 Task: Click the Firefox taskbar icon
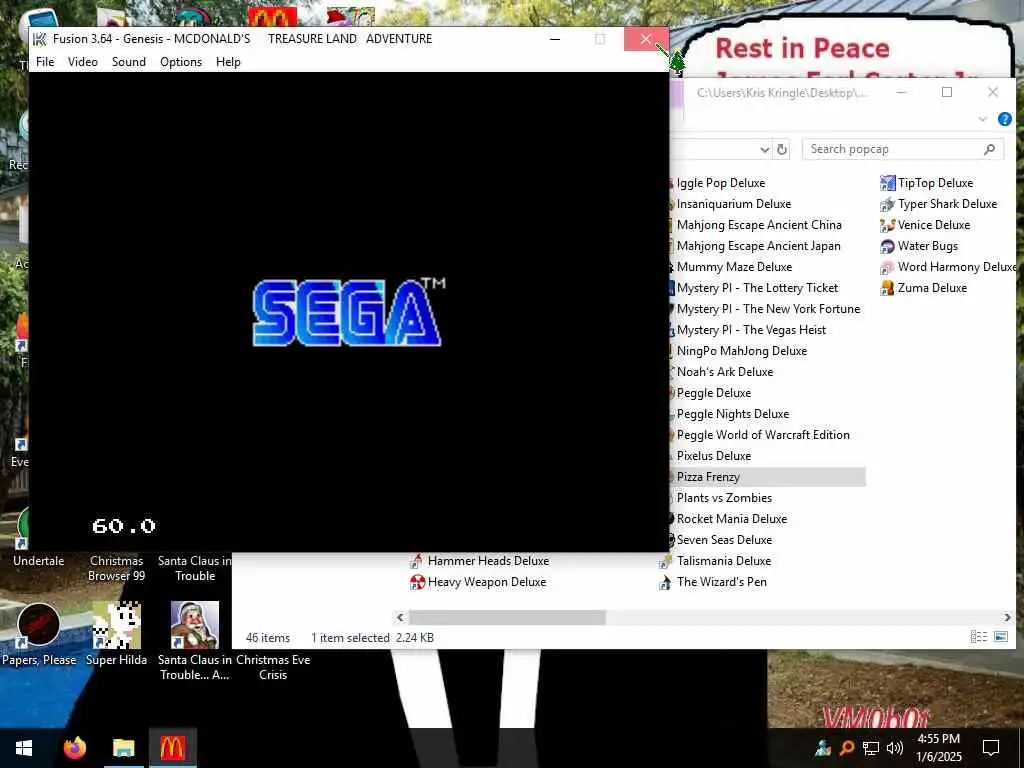[x=74, y=748]
